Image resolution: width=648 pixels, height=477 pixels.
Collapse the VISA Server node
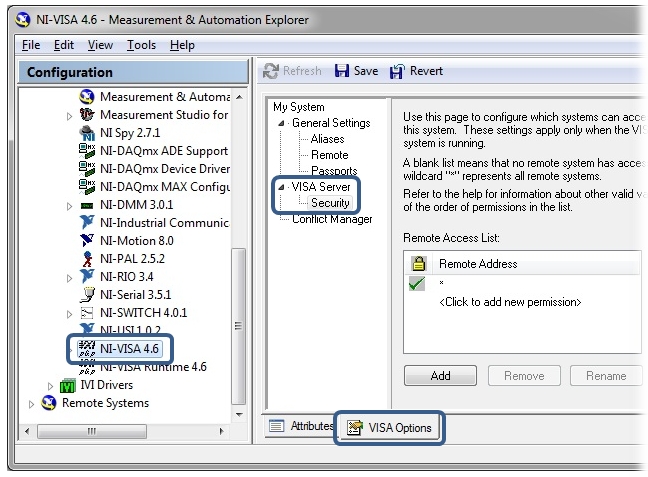pyautogui.click(x=282, y=187)
